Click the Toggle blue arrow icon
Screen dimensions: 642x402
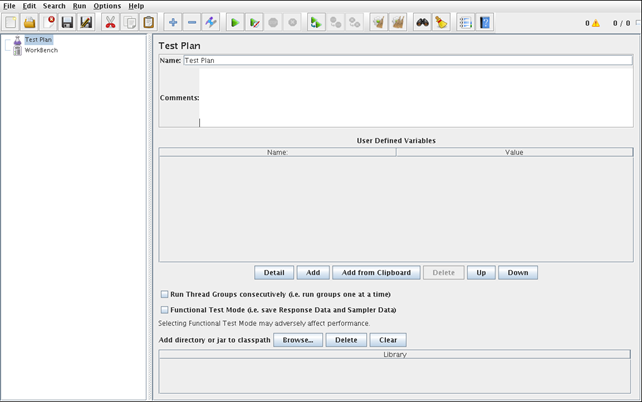click(x=211, y=22)
